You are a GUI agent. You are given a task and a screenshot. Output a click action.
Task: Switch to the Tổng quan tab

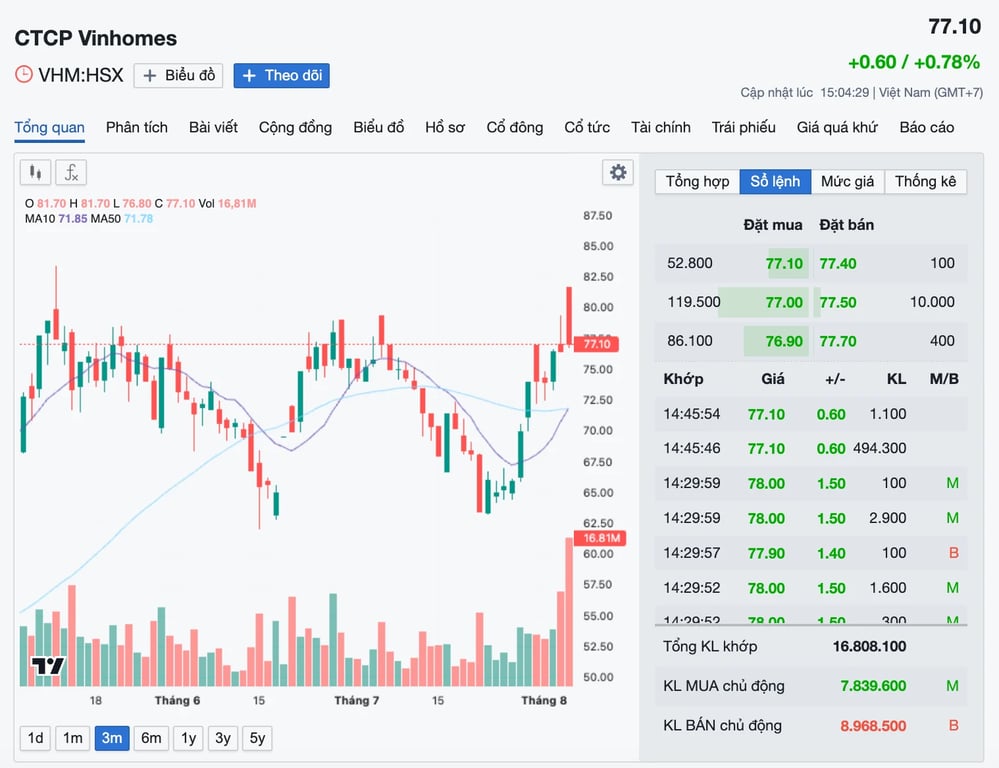point(50,127)
